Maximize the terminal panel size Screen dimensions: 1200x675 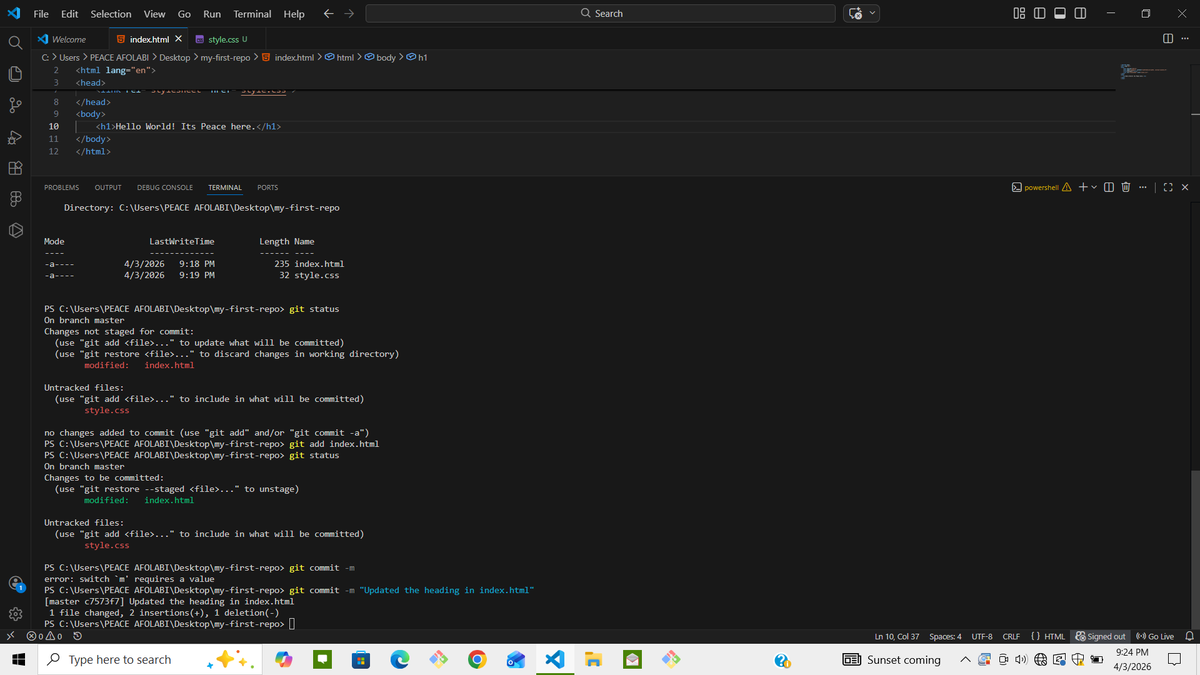[x=1168, y=187]
